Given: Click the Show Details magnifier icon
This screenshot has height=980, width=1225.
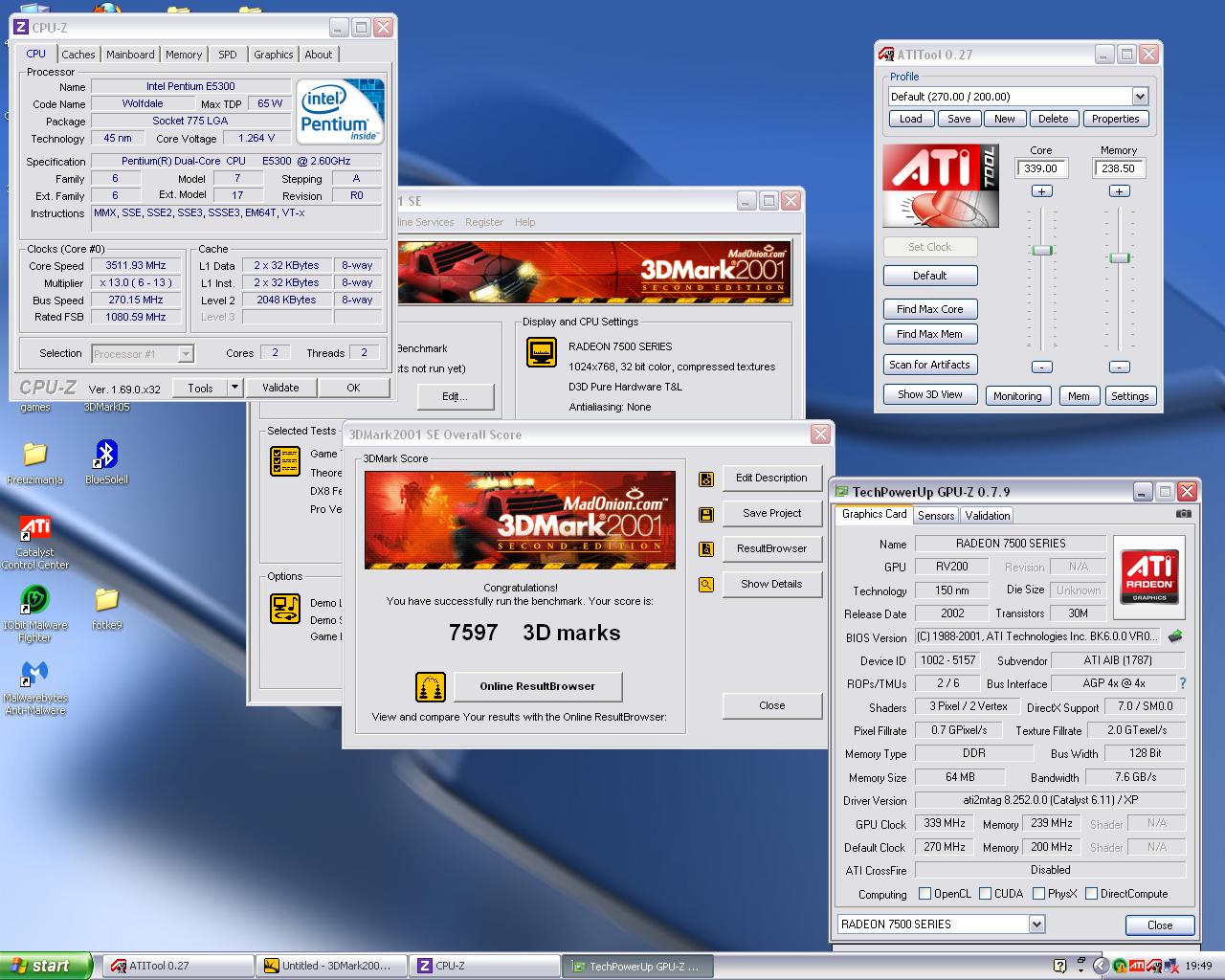Looking at the screenshot, I should click(706, 585).
